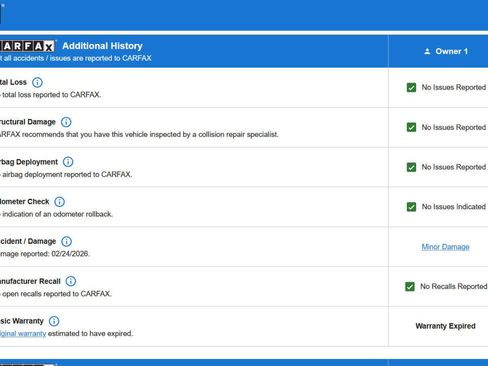Click green checkmark in Structural Damage row

(x=411, y=127)
